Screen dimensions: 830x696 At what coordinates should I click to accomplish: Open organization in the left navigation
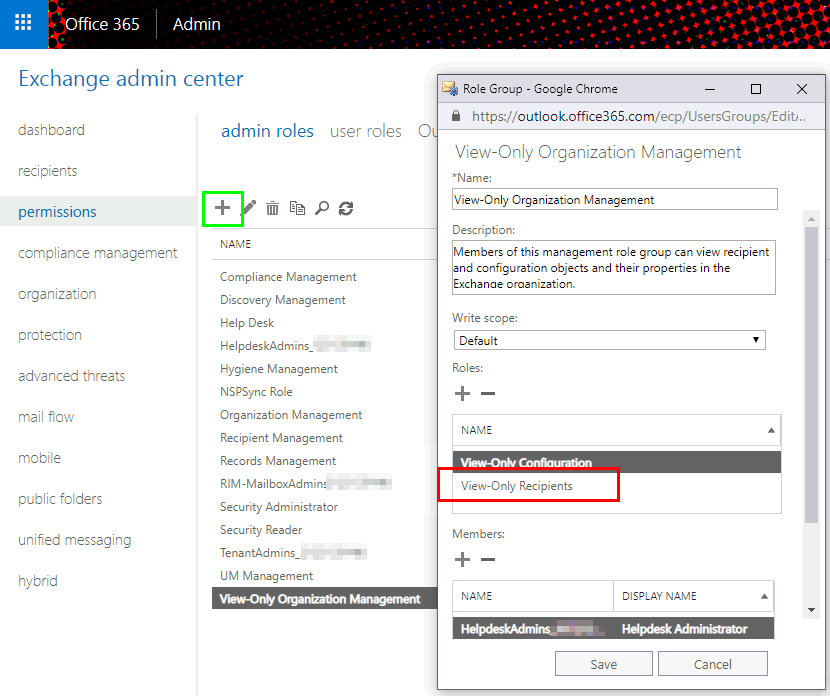57,294
